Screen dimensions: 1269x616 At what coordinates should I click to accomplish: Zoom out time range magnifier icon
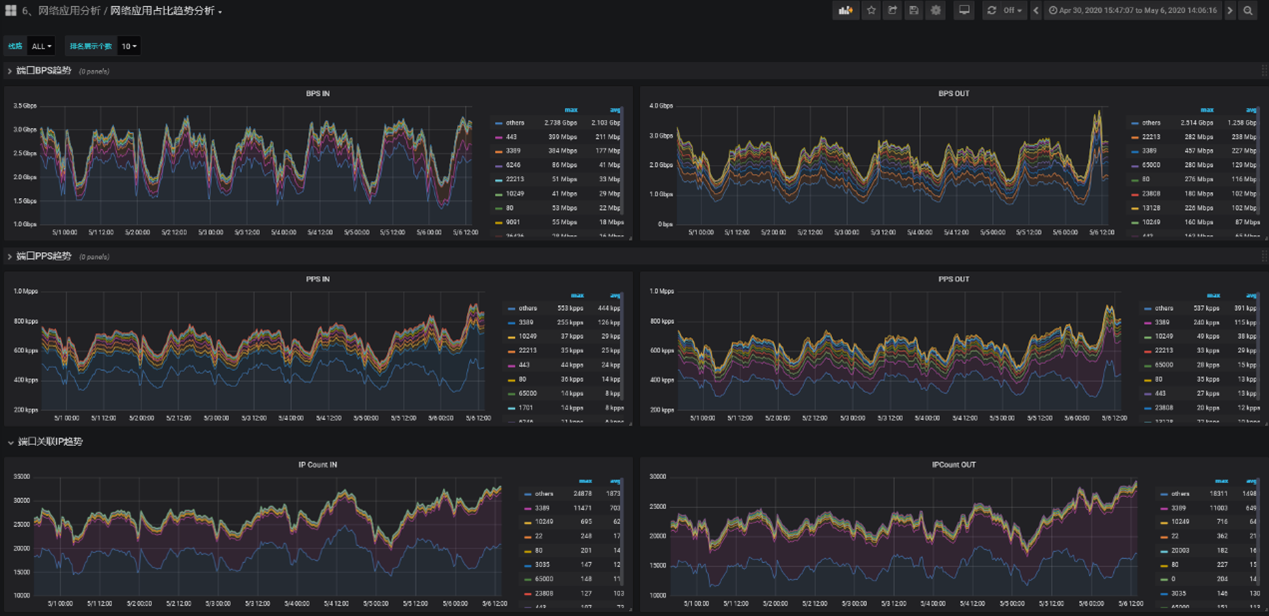point(1248,10)
